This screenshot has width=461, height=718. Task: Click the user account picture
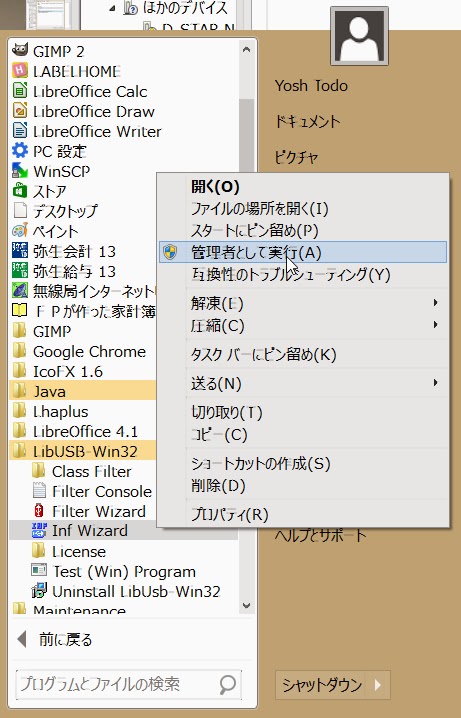click(359, 36)
